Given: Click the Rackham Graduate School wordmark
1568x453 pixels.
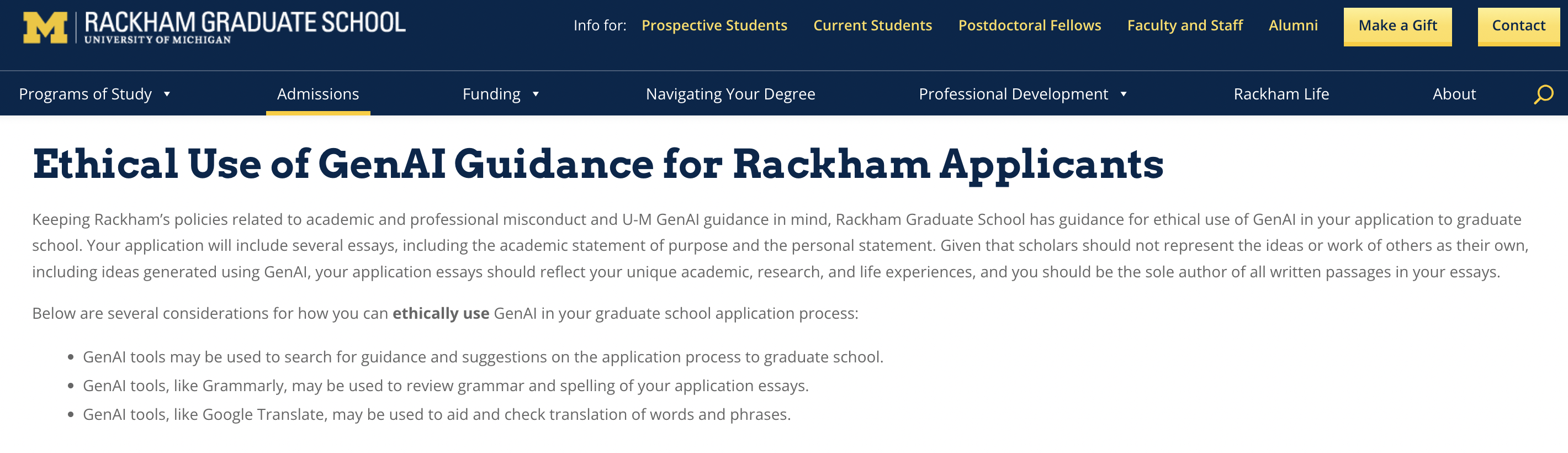Looking at the screenshot, I should [245, 28].
